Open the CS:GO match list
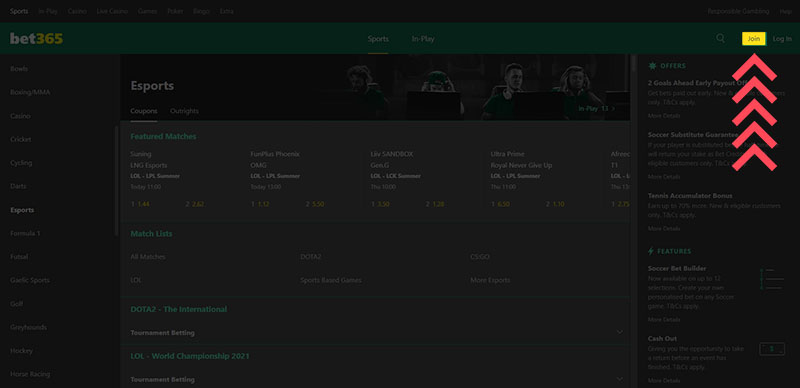The width and height of the screenshot is (800, 388). (x=480, y=257)
